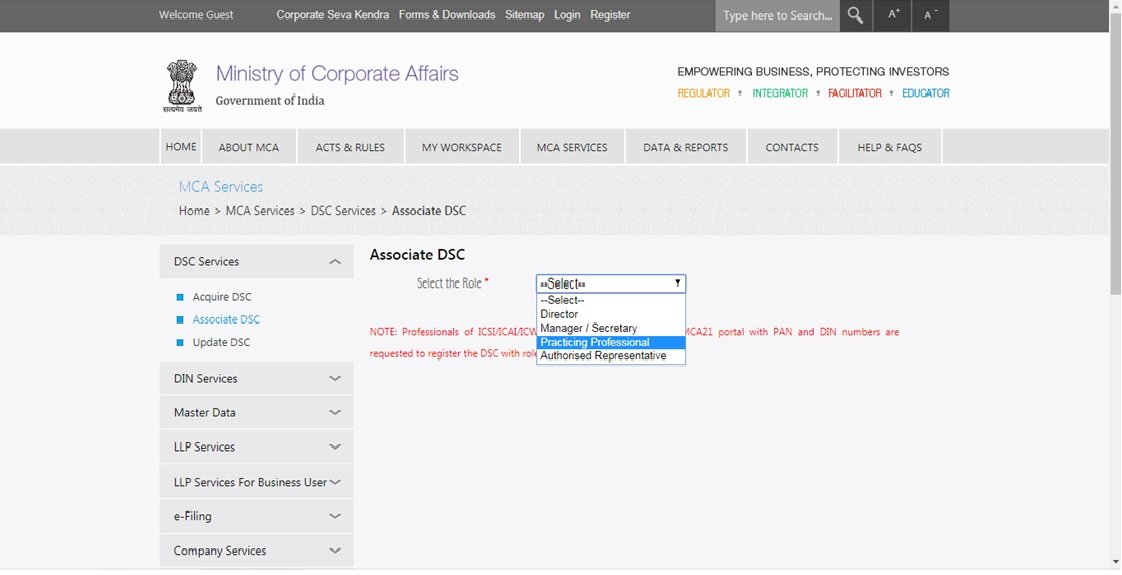Screen dimensions: 1122x575
Task: Click the Register link
Action: [610, 14]
